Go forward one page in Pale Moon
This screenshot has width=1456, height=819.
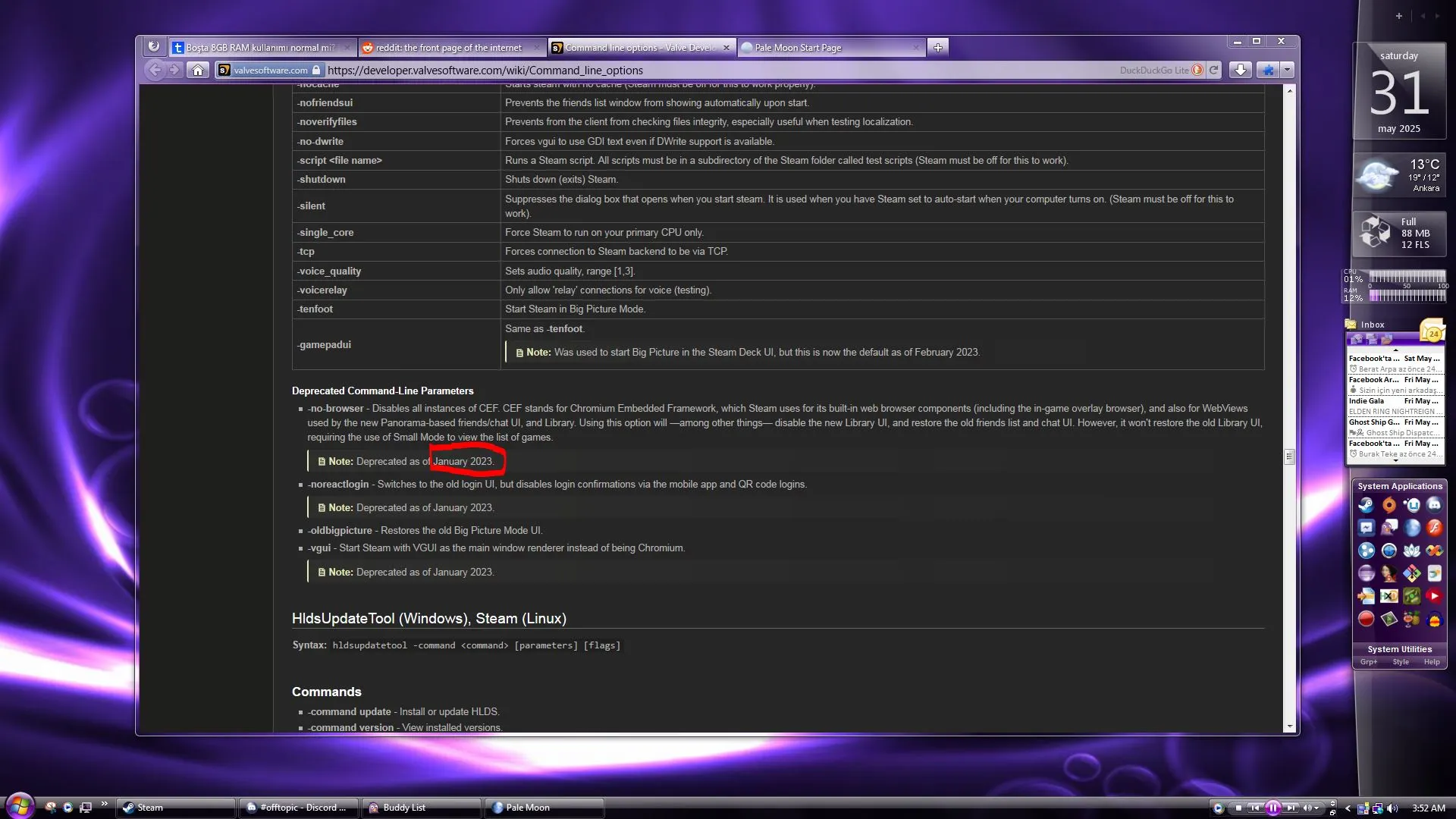[175, 70]
